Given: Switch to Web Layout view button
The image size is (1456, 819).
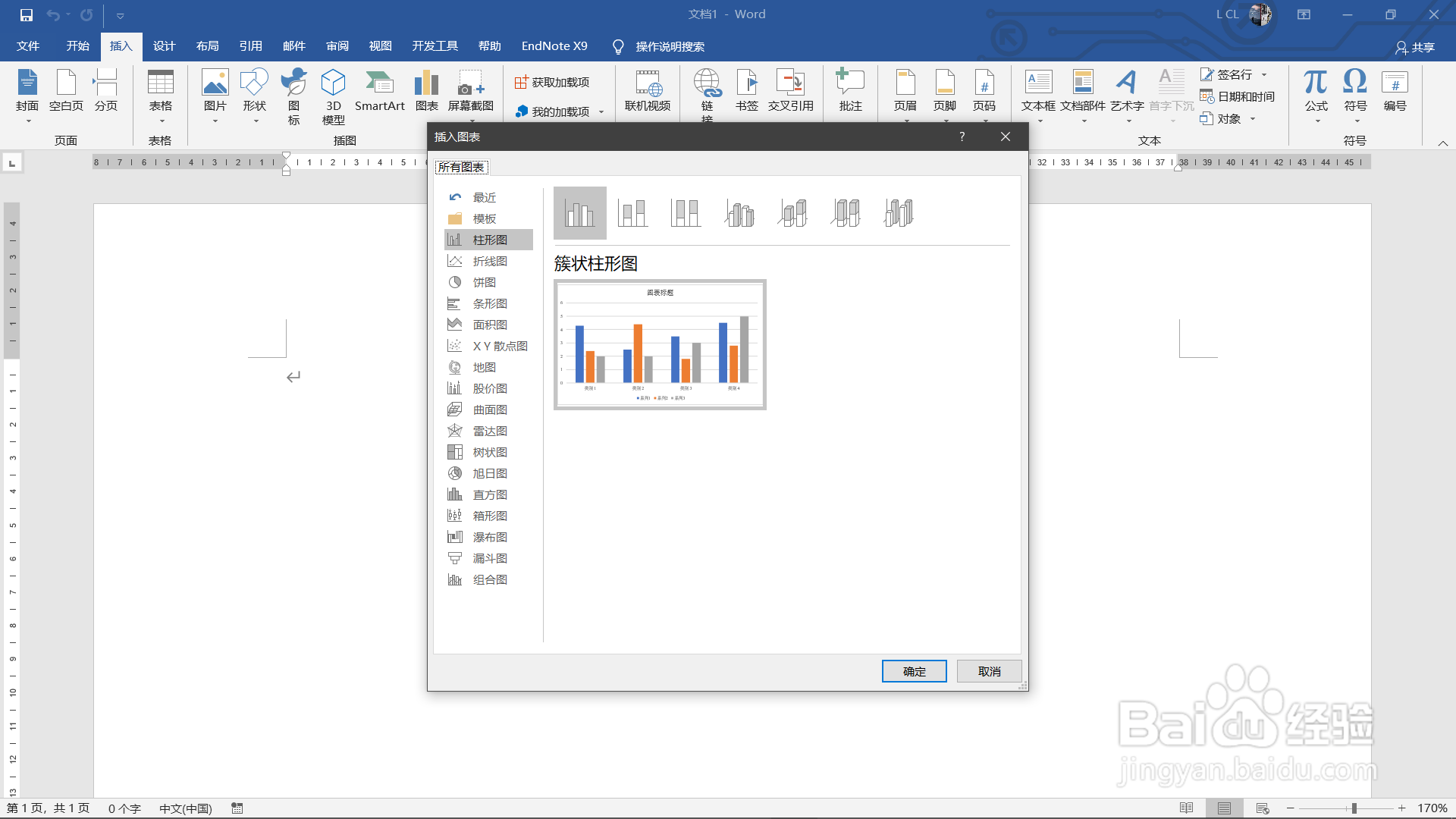Looking at the screenshot, I should [x=1263, y=808].
